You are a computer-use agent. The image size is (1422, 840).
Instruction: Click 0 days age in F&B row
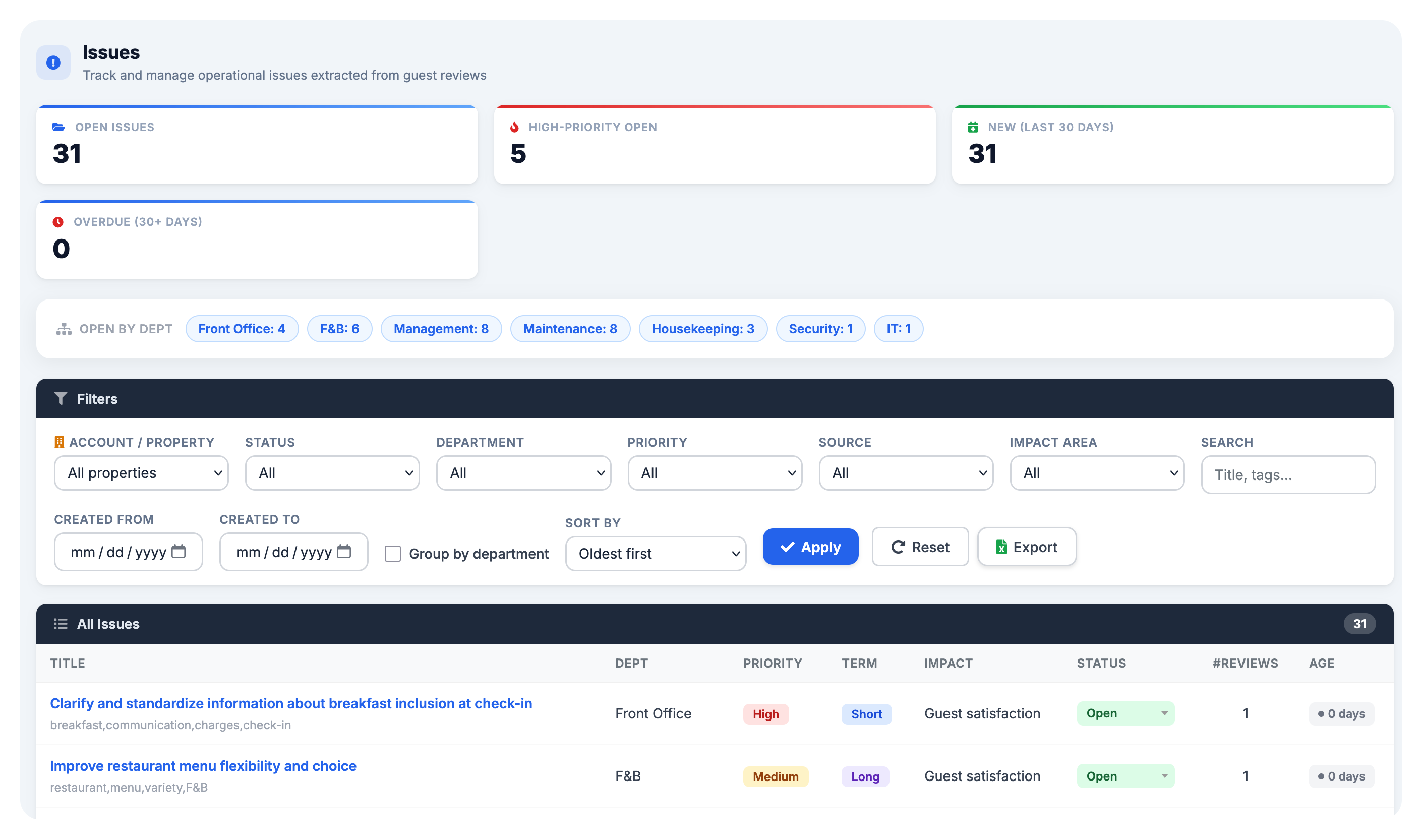pyautogui.click(x=1341, y=776)
